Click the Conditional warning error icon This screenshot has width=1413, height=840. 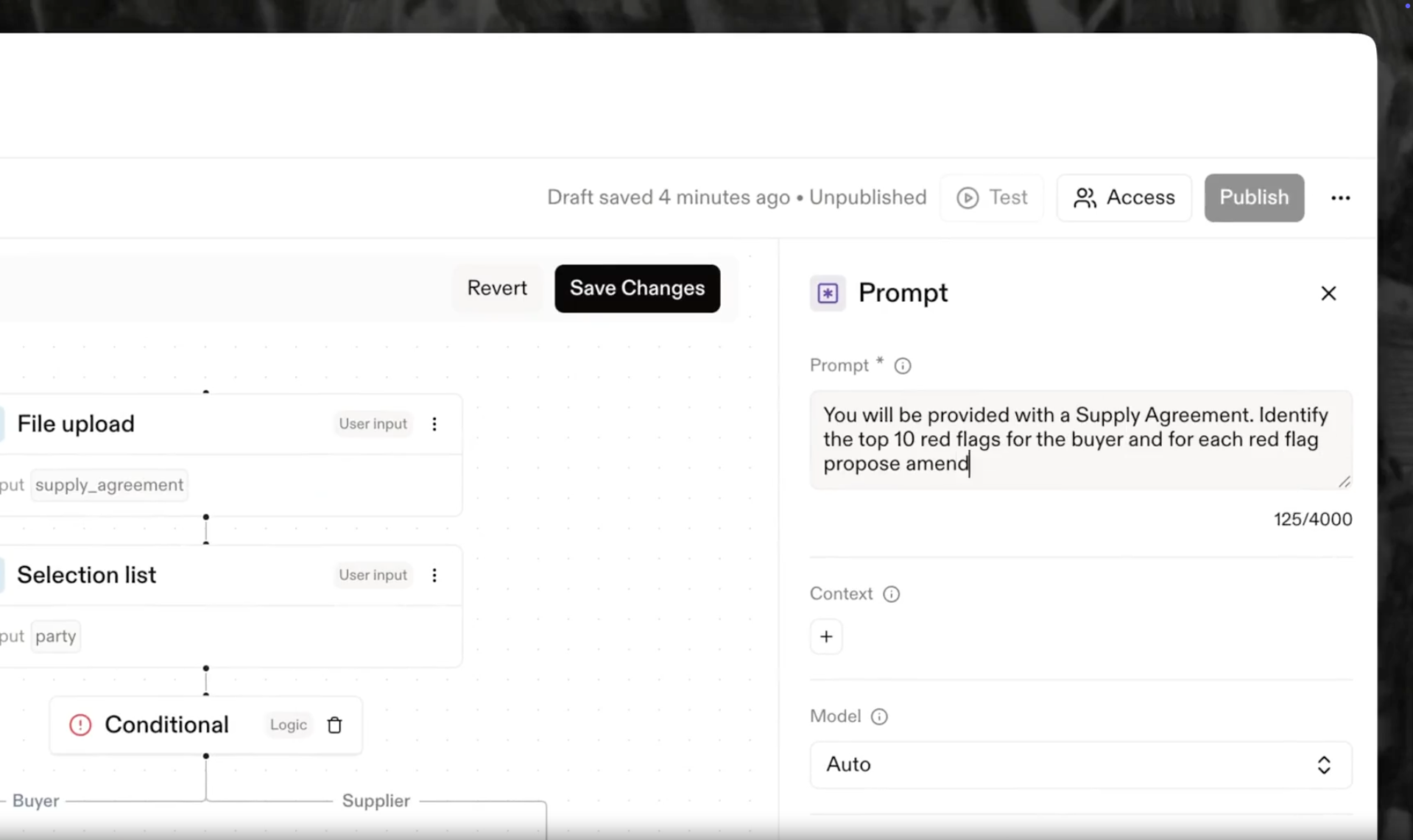tap(80, 725)
